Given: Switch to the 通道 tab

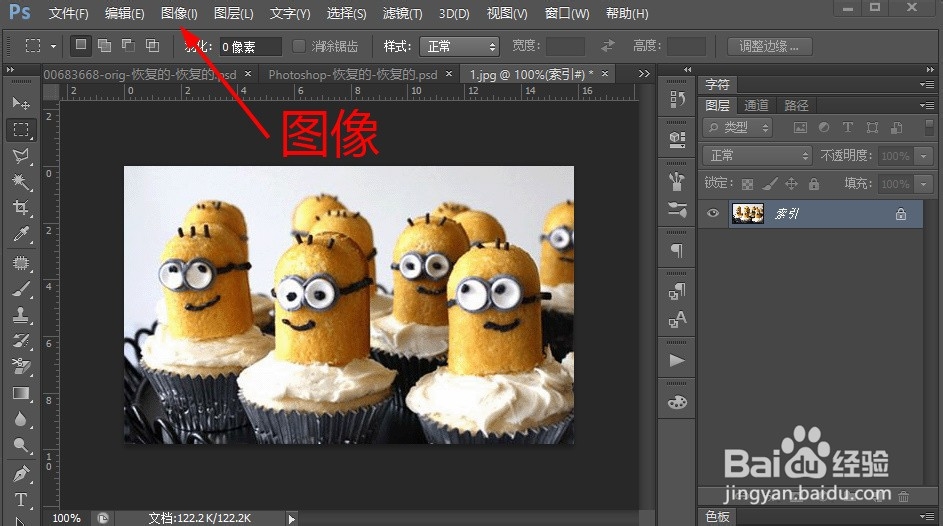Looking at the screenshot, I should (756, 105).
